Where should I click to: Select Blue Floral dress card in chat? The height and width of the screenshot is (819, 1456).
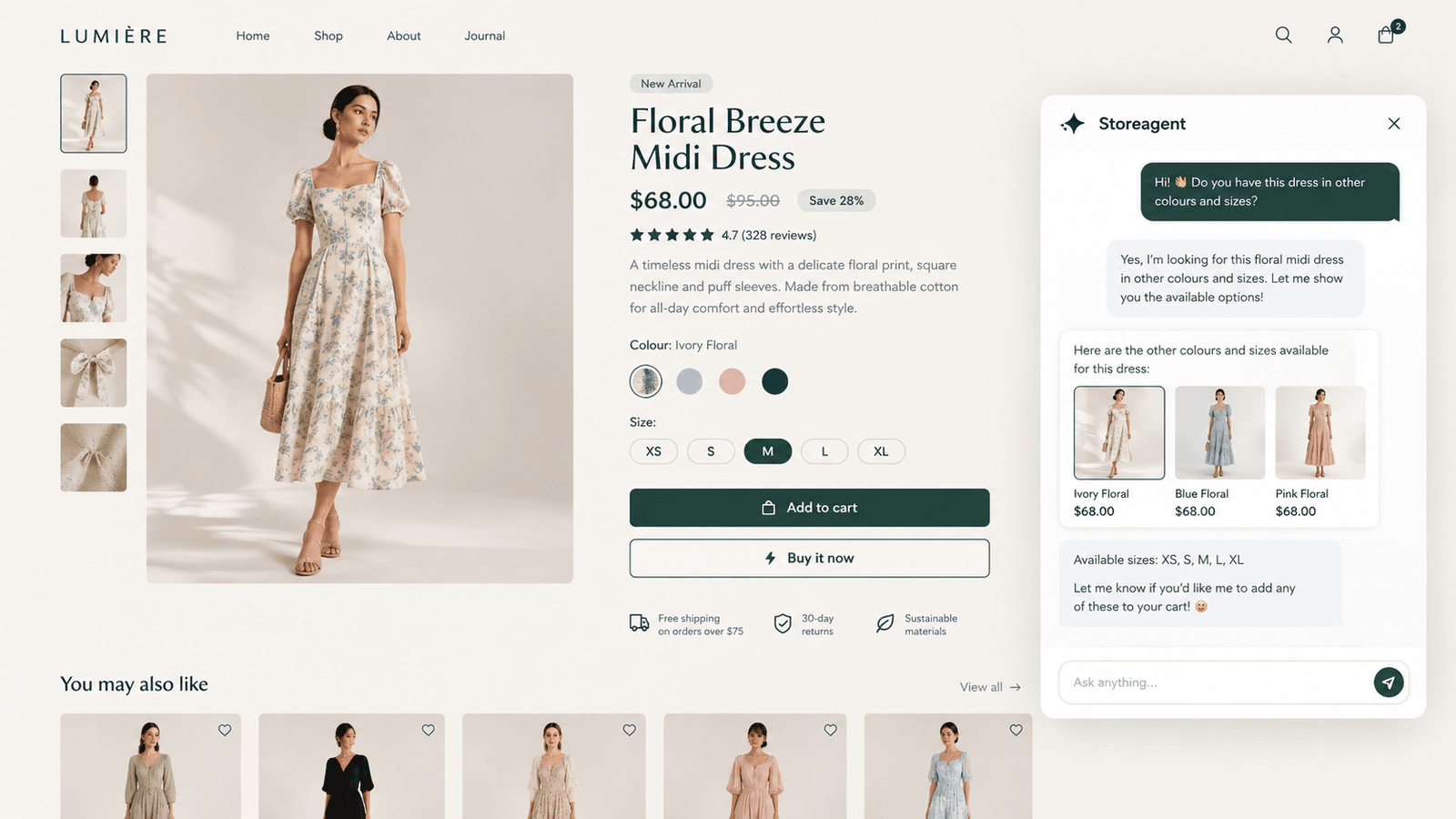[1219, 452]
